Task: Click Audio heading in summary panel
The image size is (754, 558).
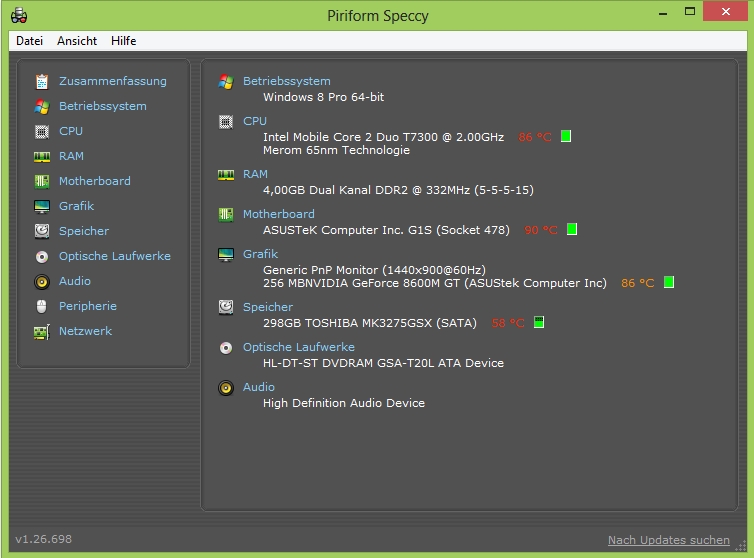Action: tap(259, 387)
